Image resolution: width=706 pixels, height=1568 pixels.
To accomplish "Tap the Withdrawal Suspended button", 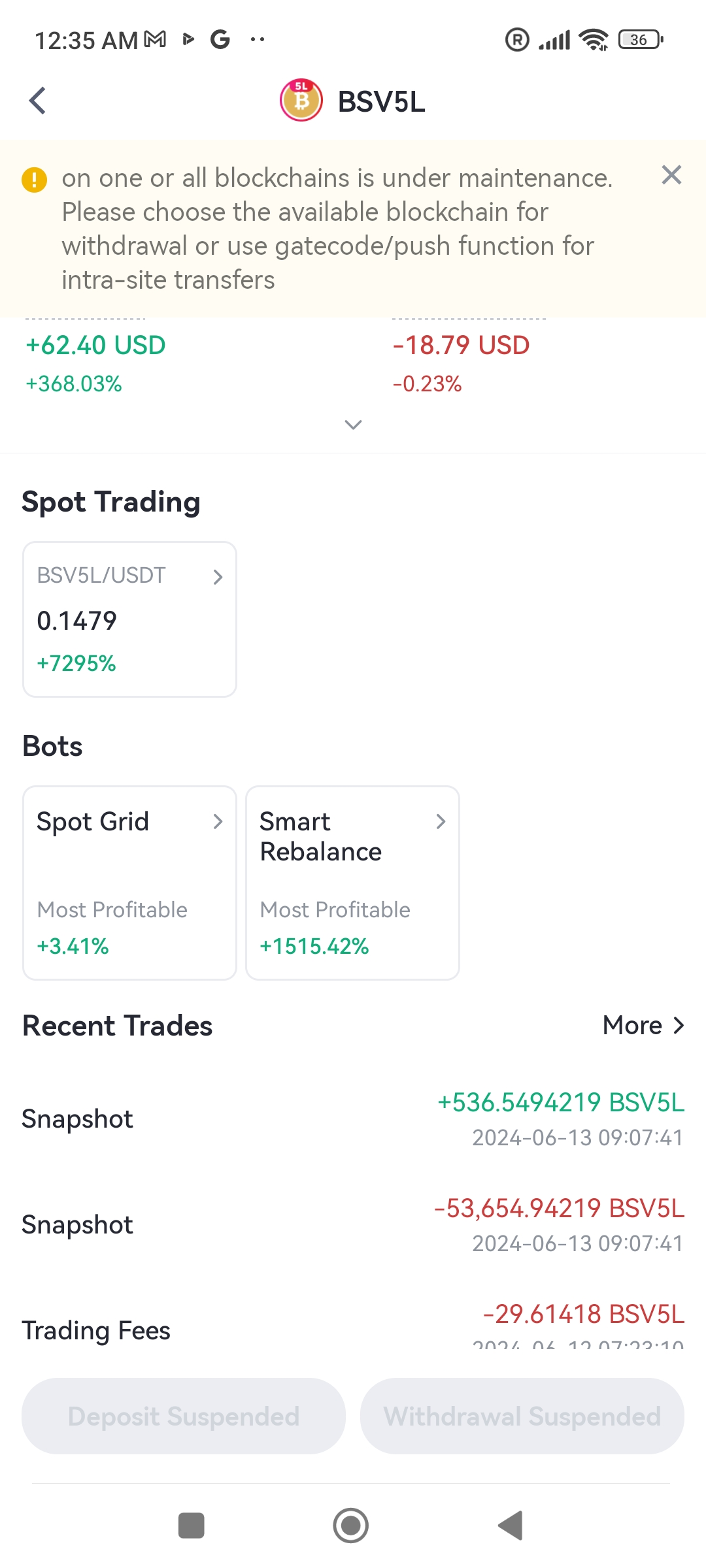I will pos(522,1416).
